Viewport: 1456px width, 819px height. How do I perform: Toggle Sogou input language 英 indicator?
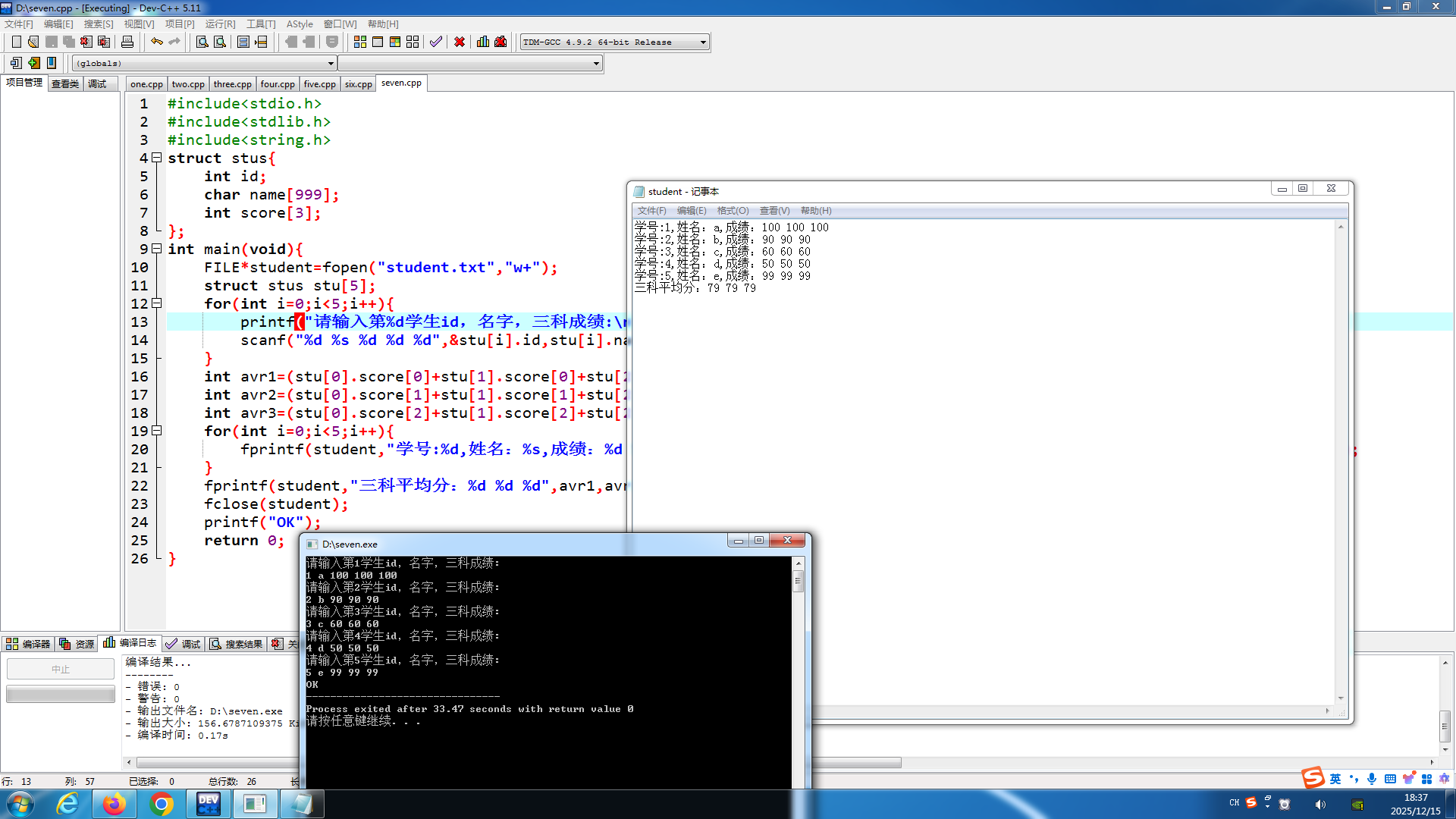1335,779
